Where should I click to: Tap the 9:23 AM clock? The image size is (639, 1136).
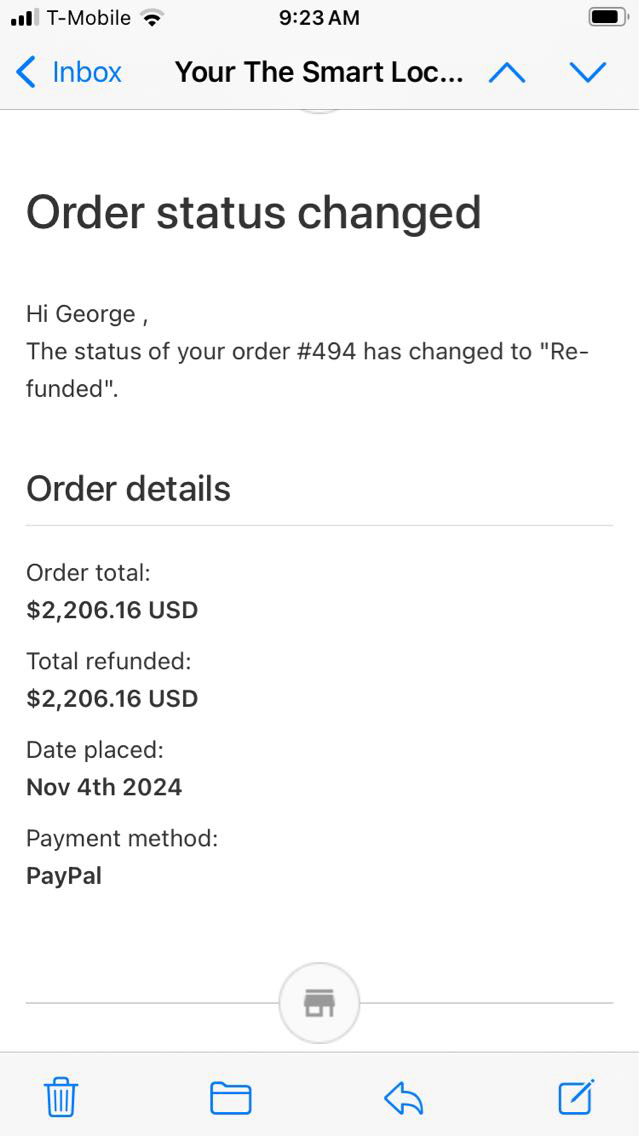319,18
